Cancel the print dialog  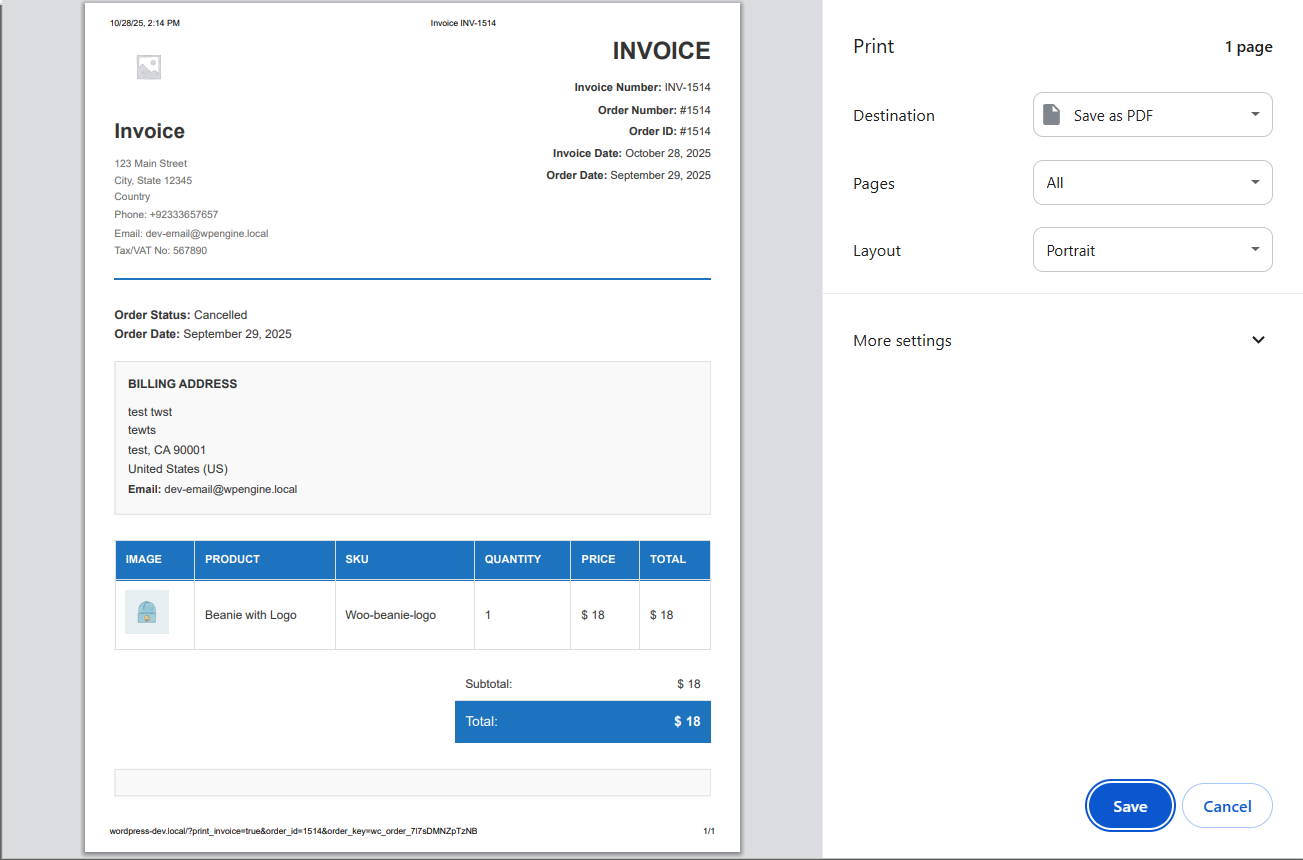[x=1227, y=806]
